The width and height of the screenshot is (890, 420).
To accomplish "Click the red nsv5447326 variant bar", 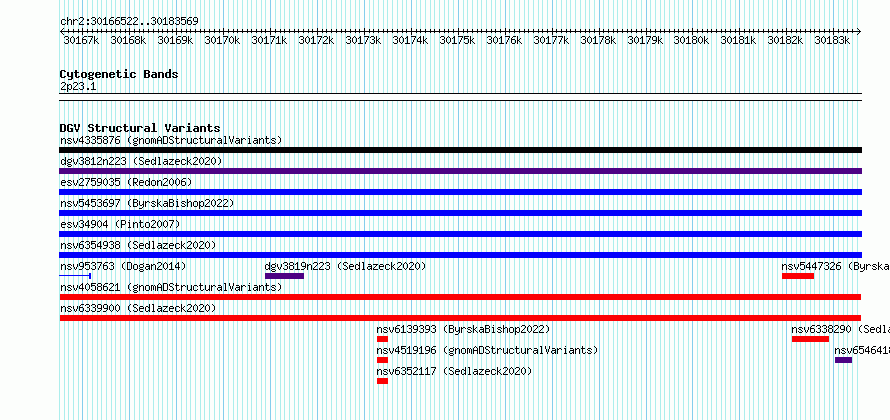I will (797, 276).
